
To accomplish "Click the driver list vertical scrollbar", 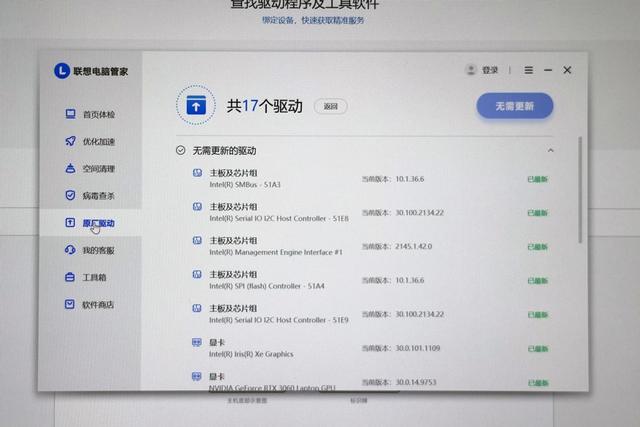I will (x=580, y=190).
